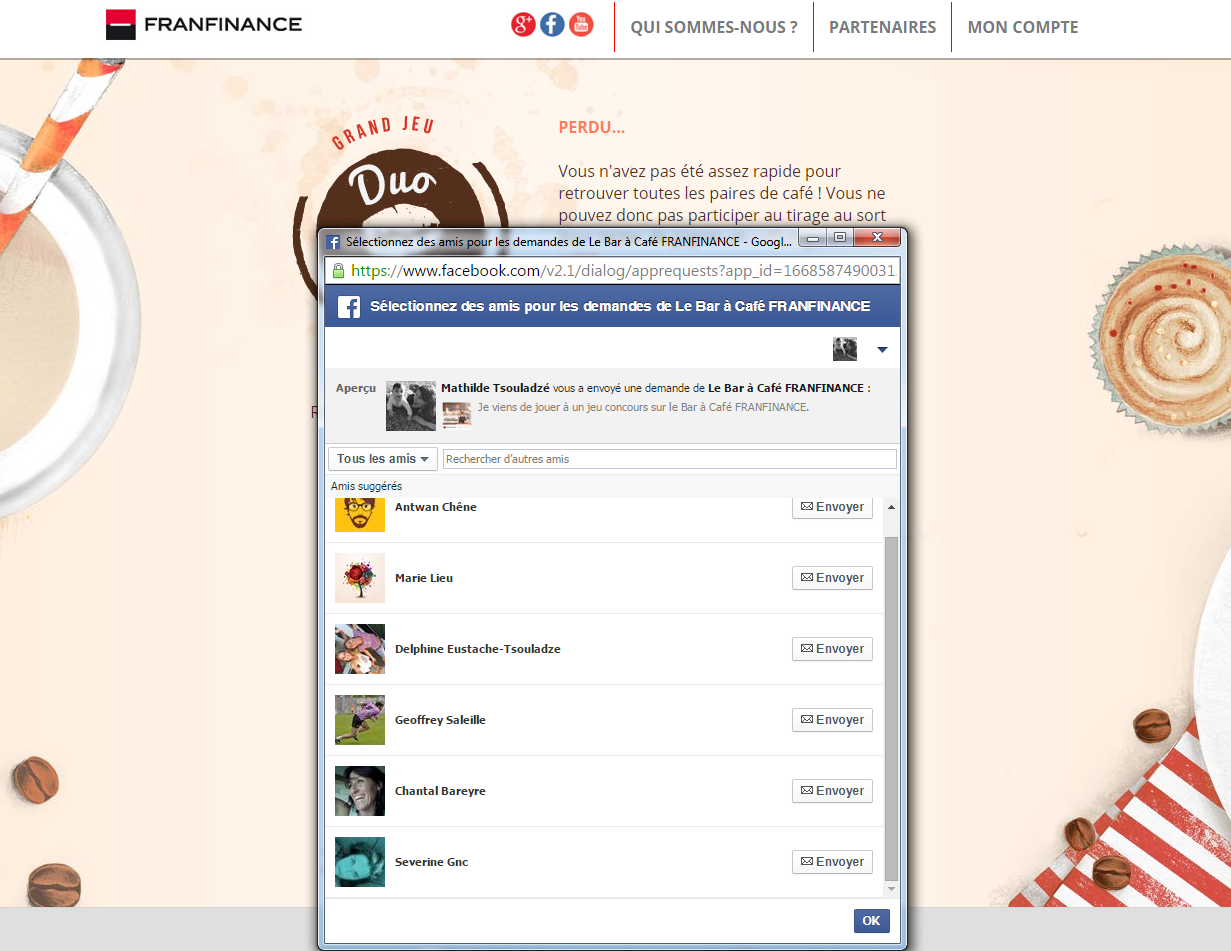Click Chantal Bareyre's profile picture
The image size is (1231, 951).
pyautogui.click(x=360, y=791)
